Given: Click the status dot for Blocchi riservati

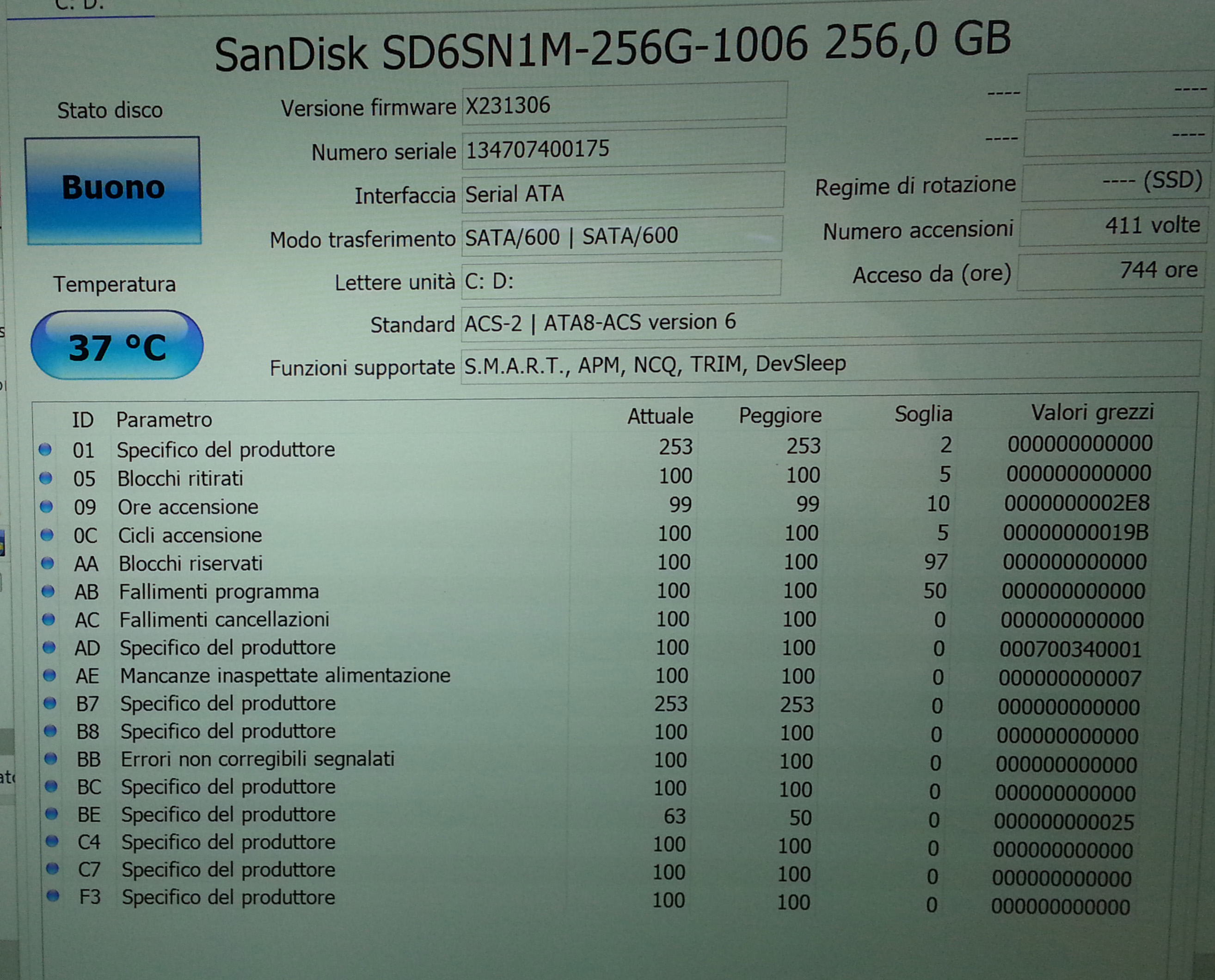Looking at the screenshot, I should click(48, 563).
